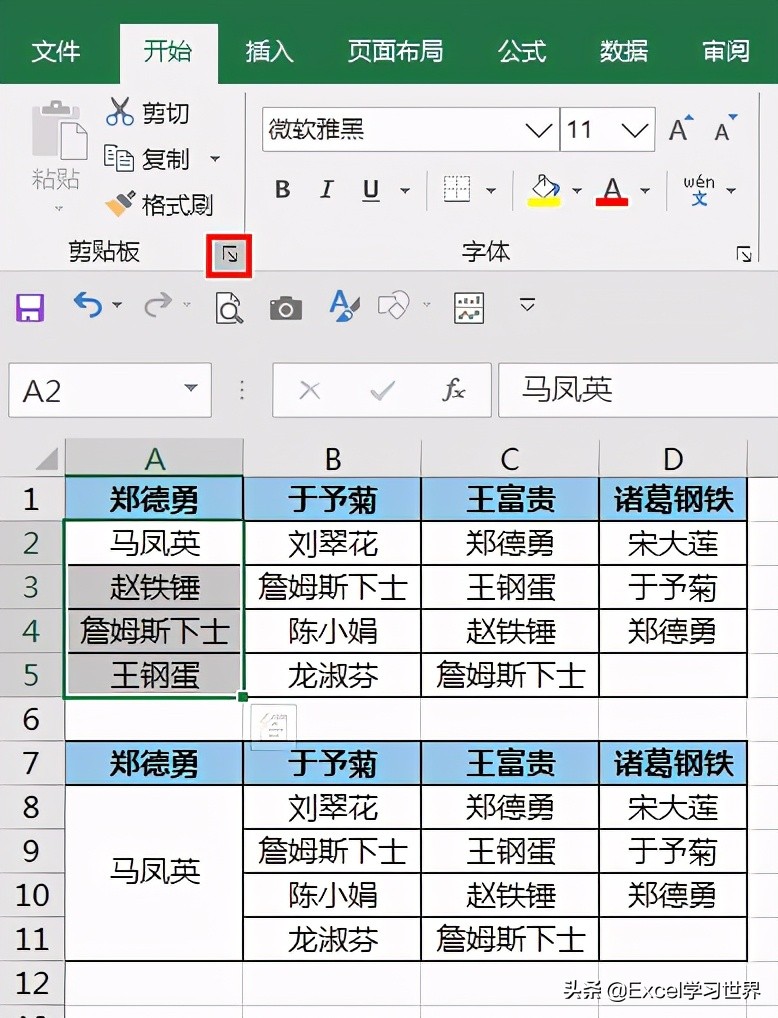
Task: Click formula bar showing 马凤英
Action: coord(638,390)
